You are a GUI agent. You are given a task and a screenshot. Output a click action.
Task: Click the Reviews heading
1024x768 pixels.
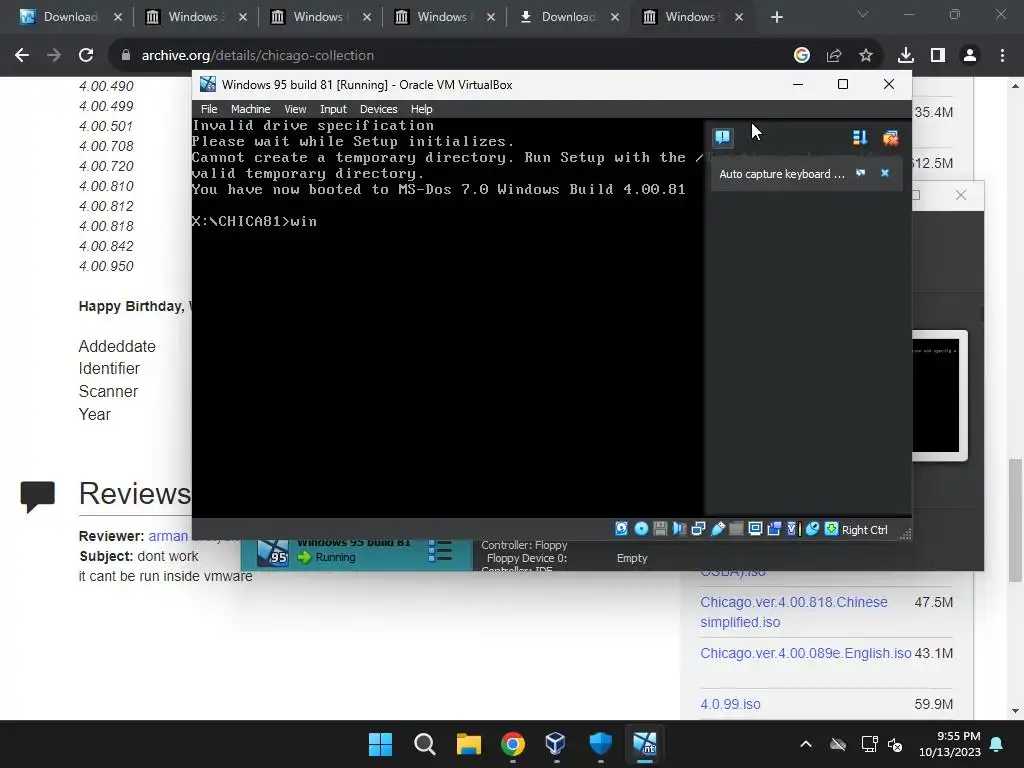coord(135,494)
